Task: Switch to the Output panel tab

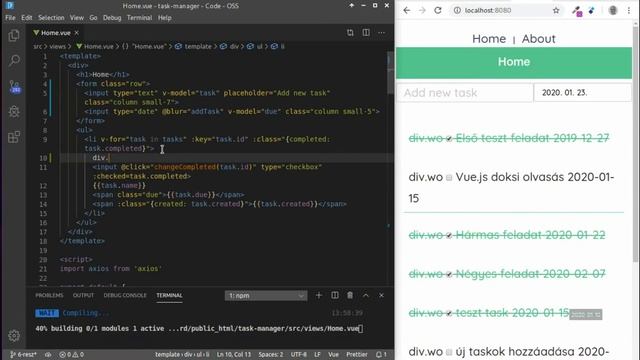Action: 83,295
